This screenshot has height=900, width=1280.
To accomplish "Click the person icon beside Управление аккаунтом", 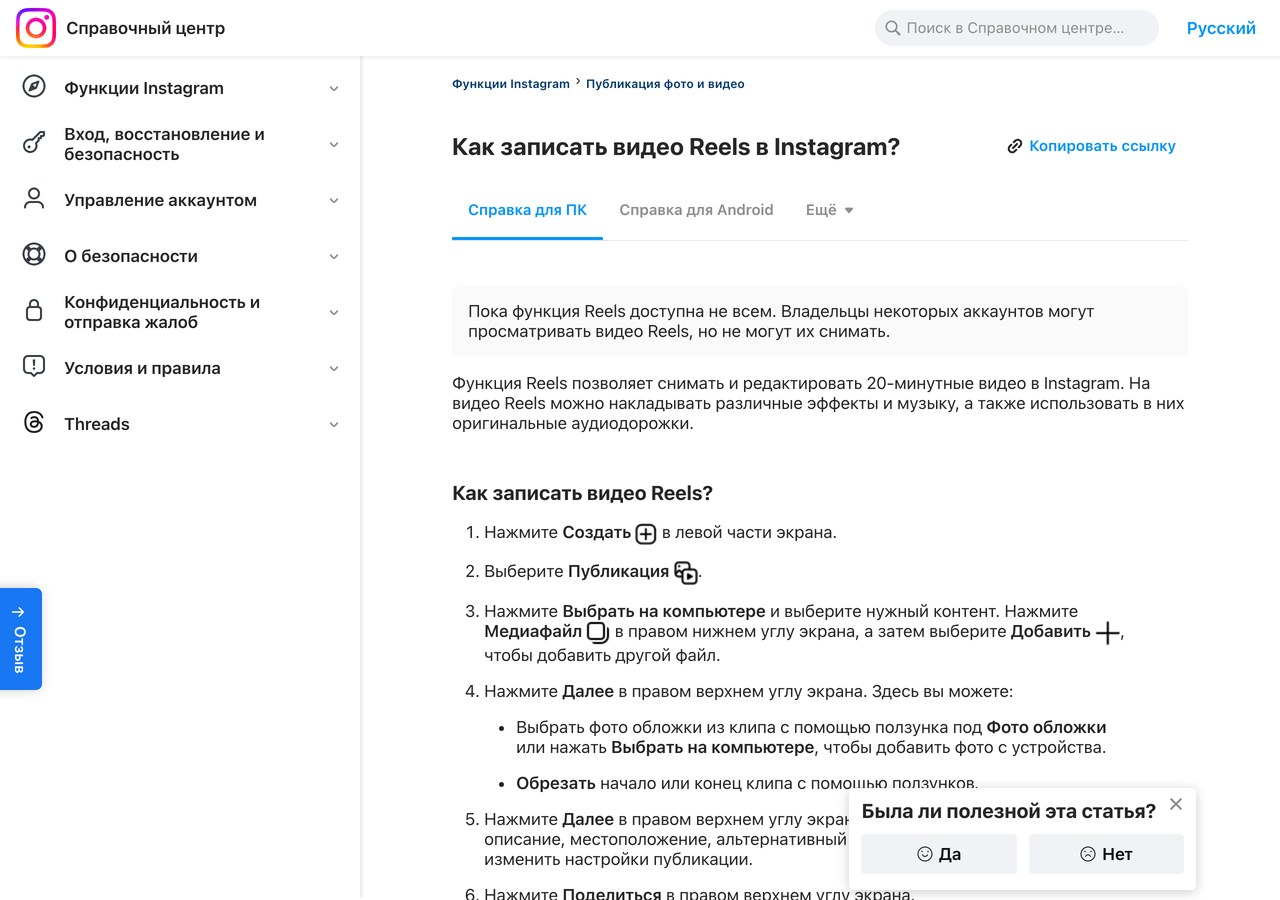I will tap(34, 199).
